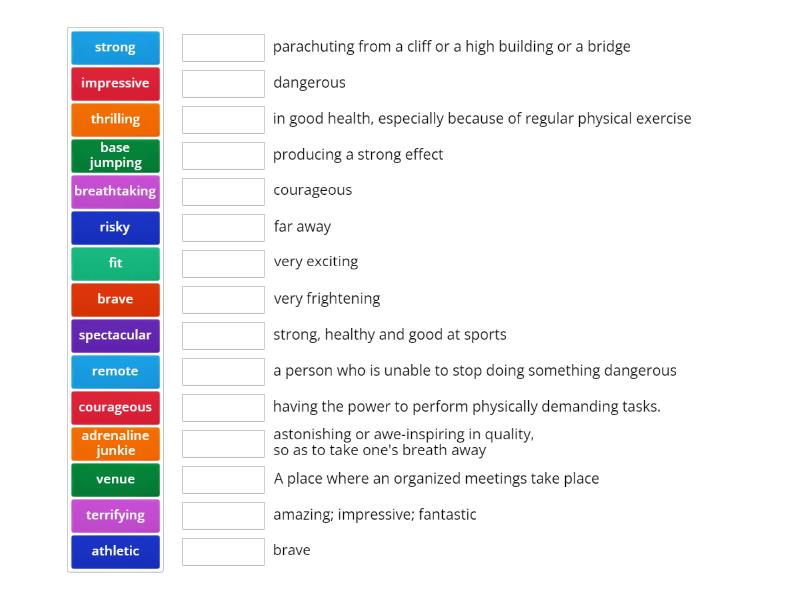Image resolution: width=800 pixels, height=600 pixels.
Task: Click the purple 'breathtaking' tile
Action: [x=115, y=191]
